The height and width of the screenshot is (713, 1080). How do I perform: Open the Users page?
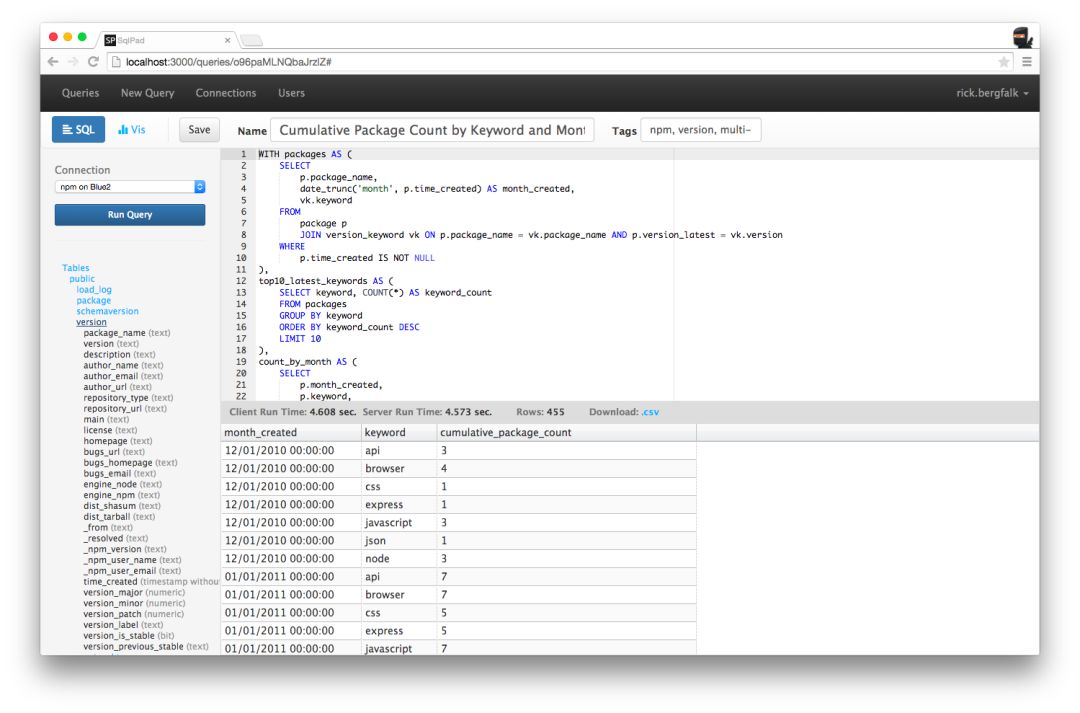[291, 93]
